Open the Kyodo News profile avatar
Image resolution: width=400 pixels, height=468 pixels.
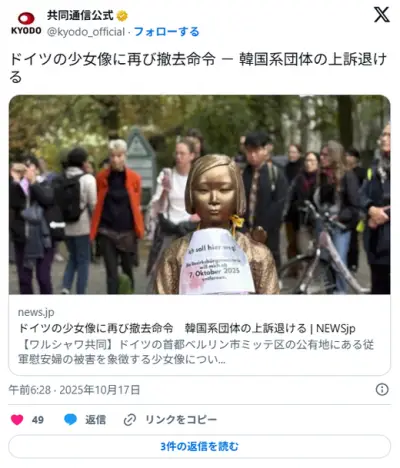coord(26,23)
